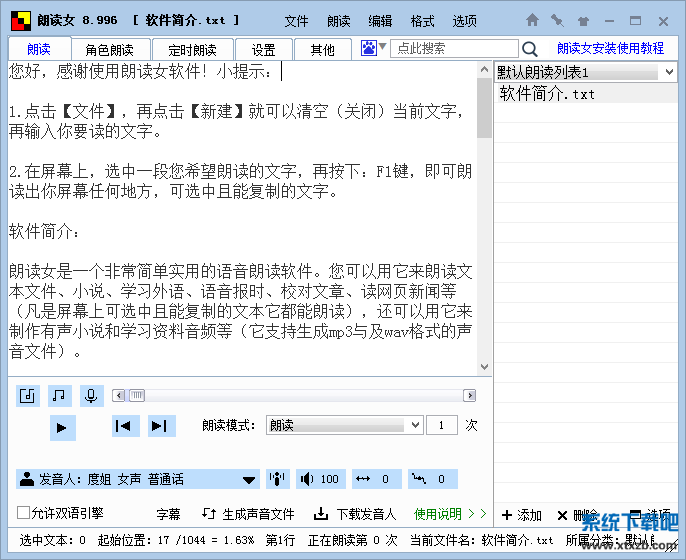Viewport: 686px width, 560px height.
Task: Click the microphone record icon
Action: tap(91, 396)
